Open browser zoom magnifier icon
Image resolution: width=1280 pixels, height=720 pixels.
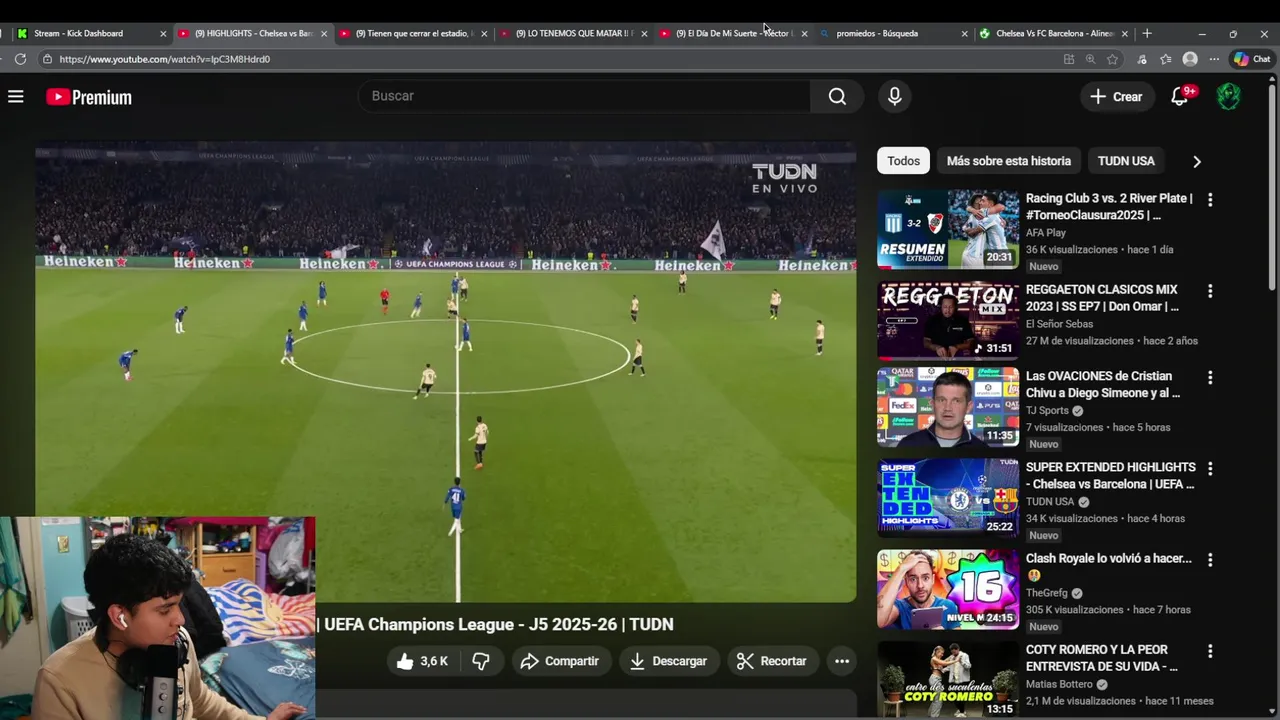click(x=1090, y=59)
